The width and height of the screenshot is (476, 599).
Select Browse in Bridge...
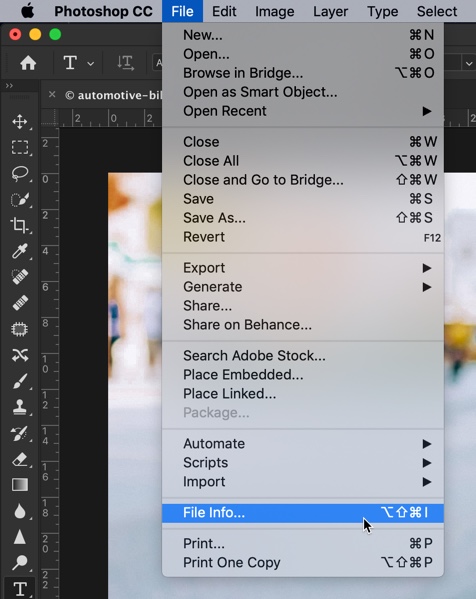tap(303, 73)
